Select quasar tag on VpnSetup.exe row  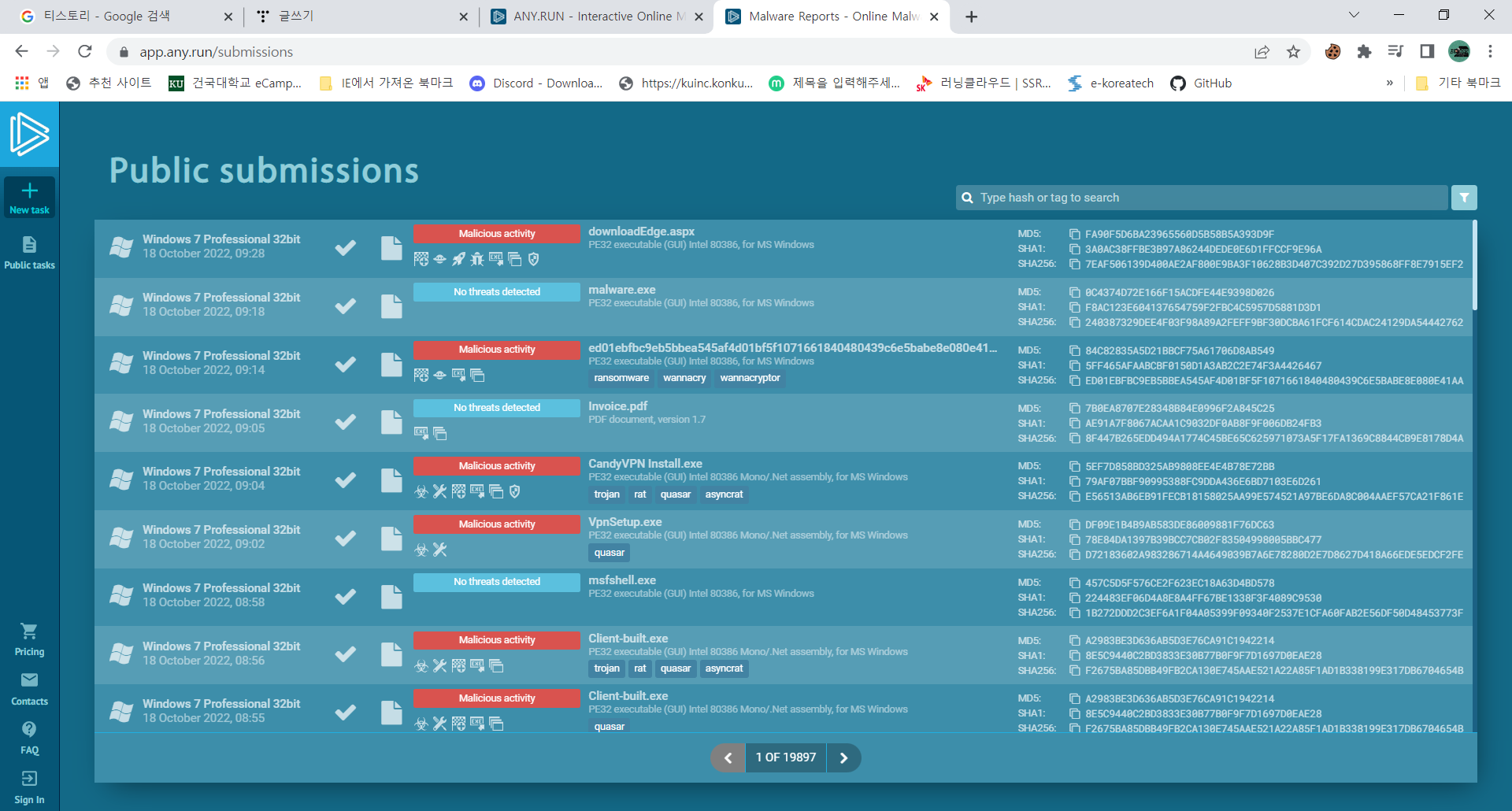click(610, 553)
